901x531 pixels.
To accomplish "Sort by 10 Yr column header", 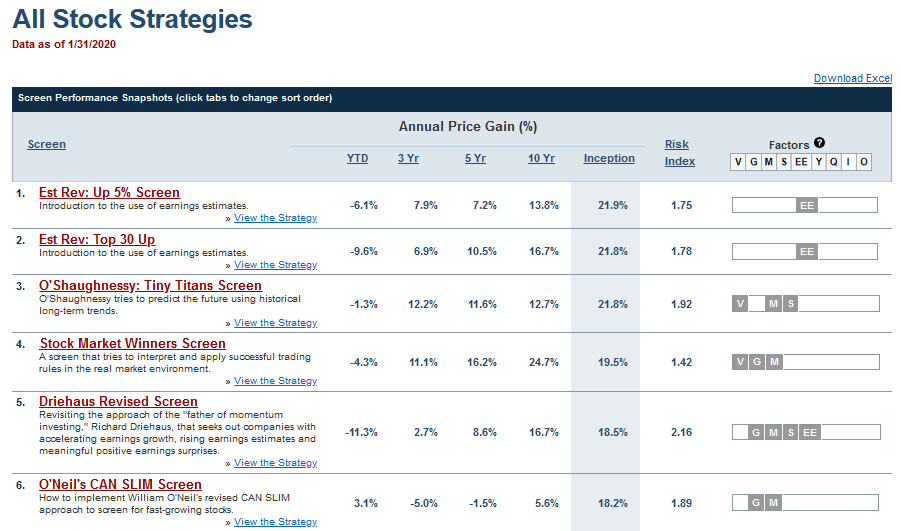I will click(x=541, y=158).
